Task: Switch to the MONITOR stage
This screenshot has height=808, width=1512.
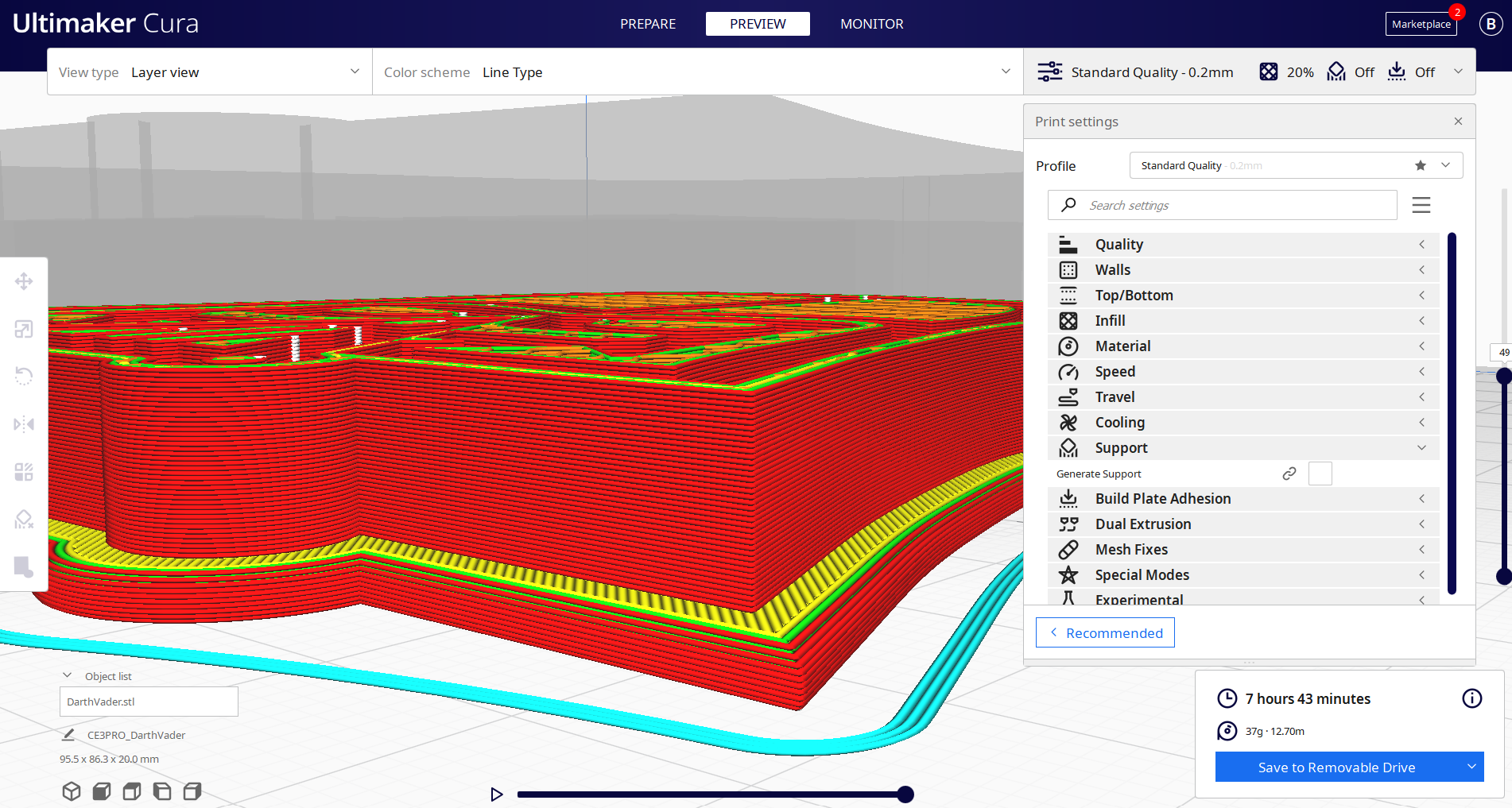Action: coord(872,24)
